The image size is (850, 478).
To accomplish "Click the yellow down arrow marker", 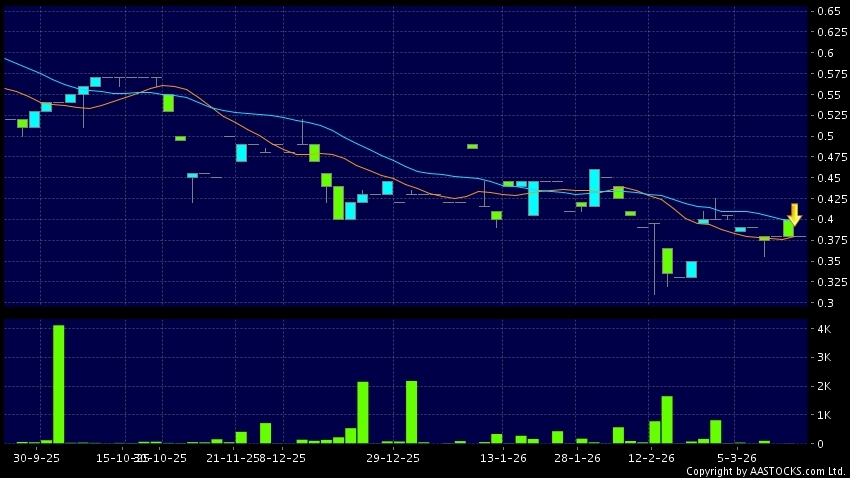I will pyautogui.click(x=794, y=214).
